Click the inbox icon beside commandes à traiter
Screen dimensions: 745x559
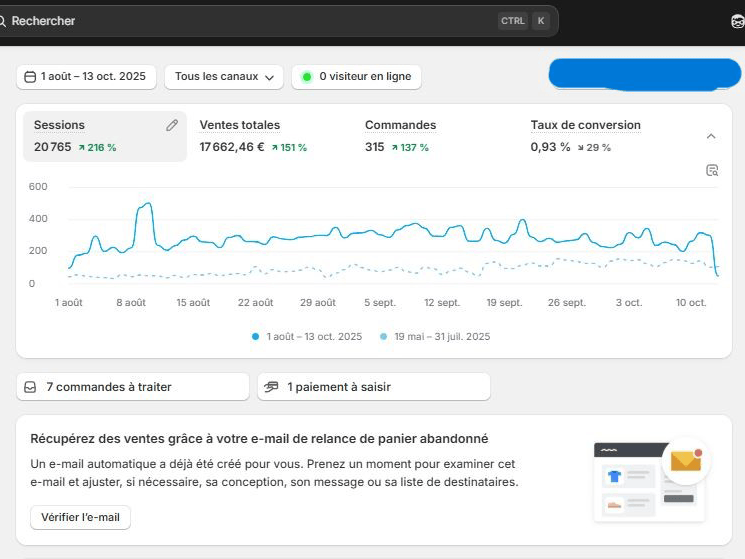[x=31, y=387]
